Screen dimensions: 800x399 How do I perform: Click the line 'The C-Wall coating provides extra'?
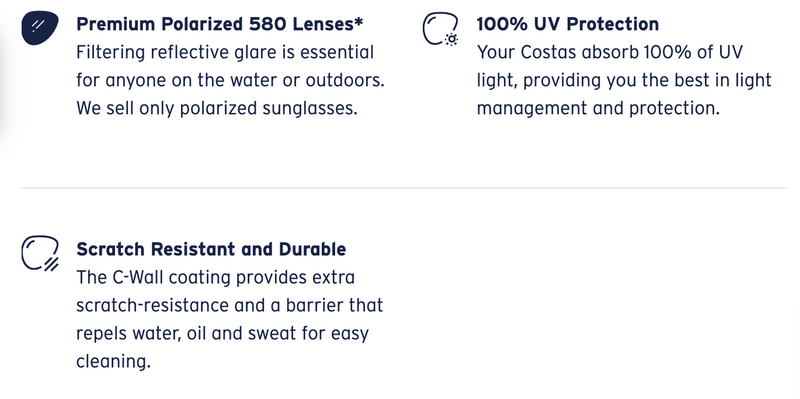pyautogui.click(x=215, y=278)
